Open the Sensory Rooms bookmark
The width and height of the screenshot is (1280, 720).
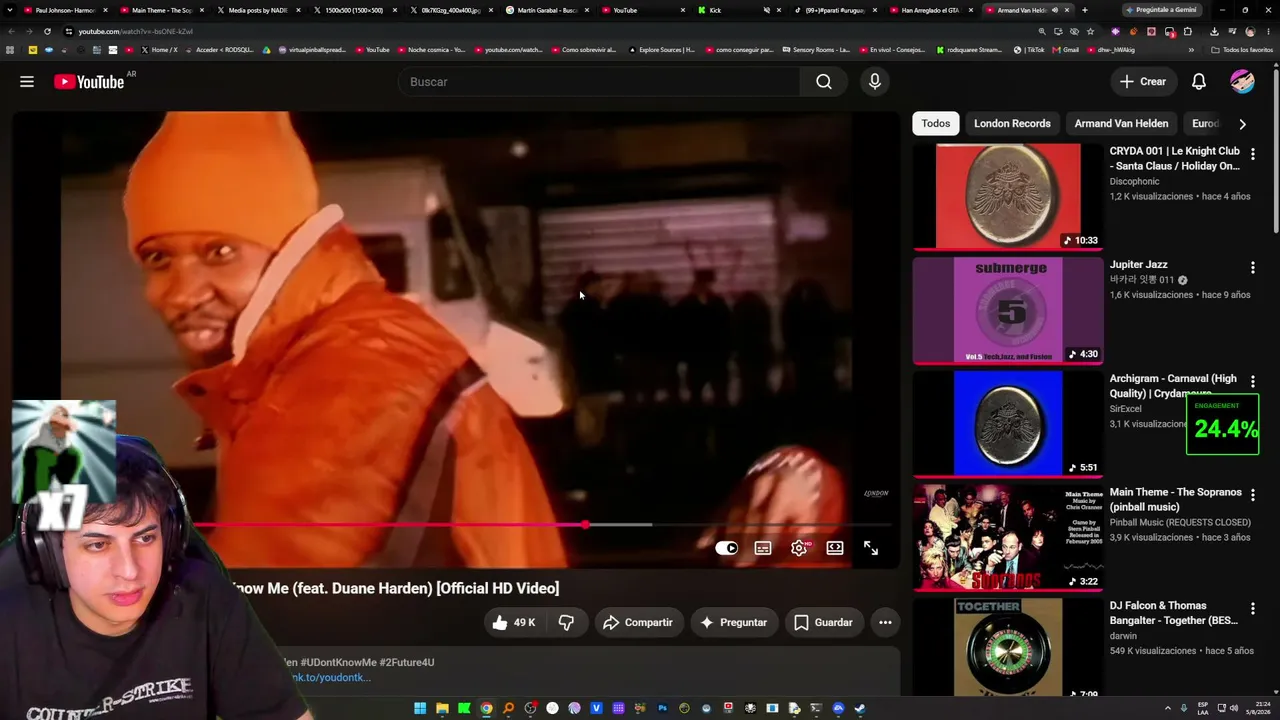pyautogui.click(x=816, y=49)
